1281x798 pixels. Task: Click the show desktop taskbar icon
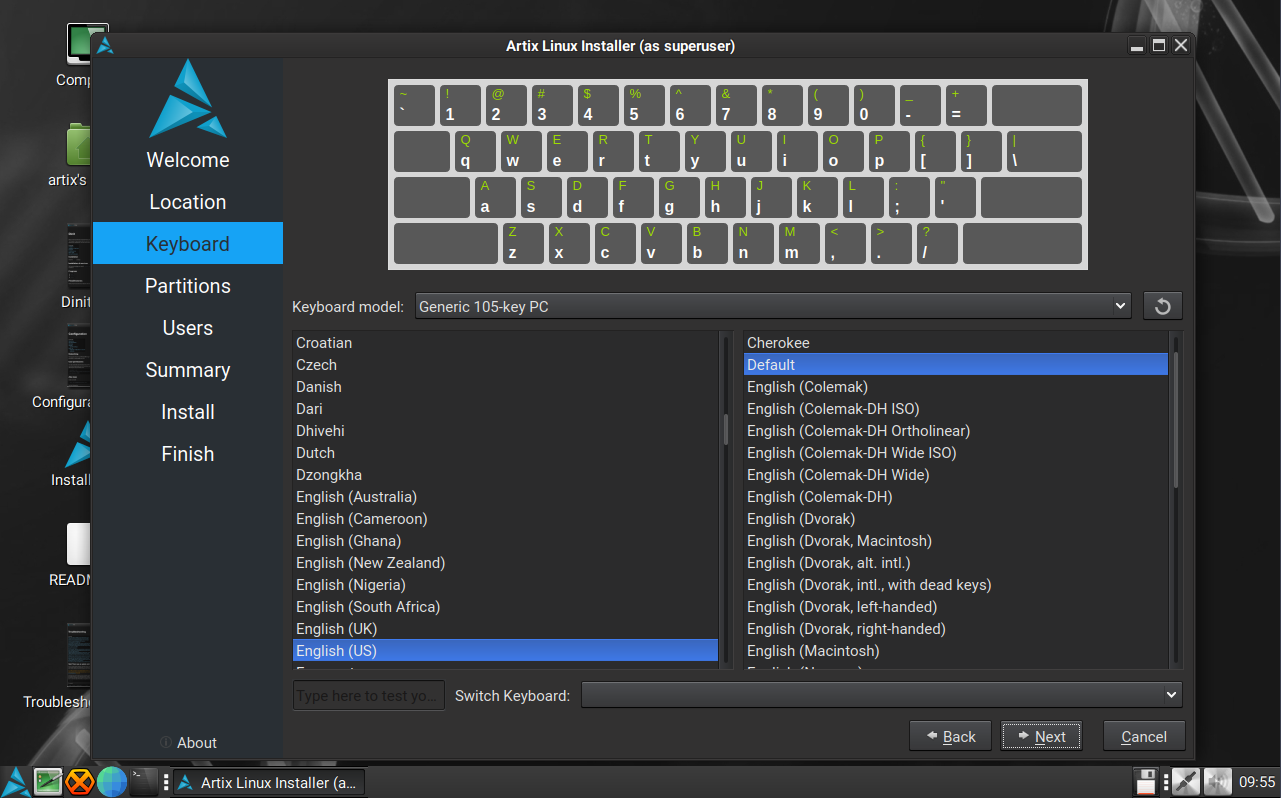(x=48, y=781)
